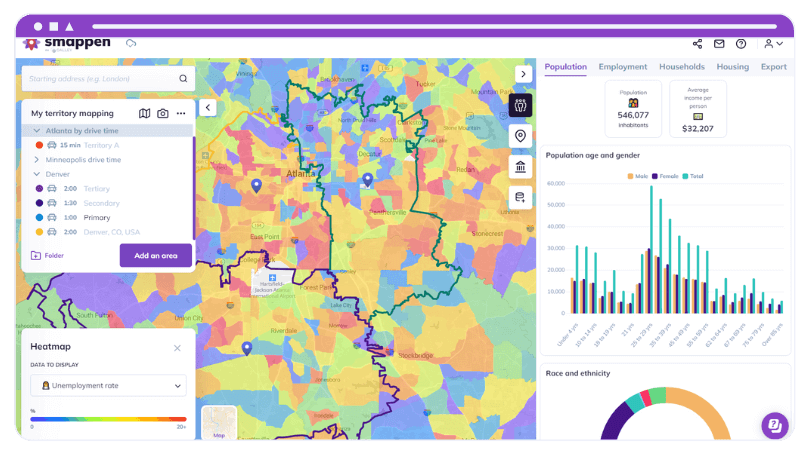Select the Secondary area label
The height and width of the screenshot is (454, 810).
(102, 203)
